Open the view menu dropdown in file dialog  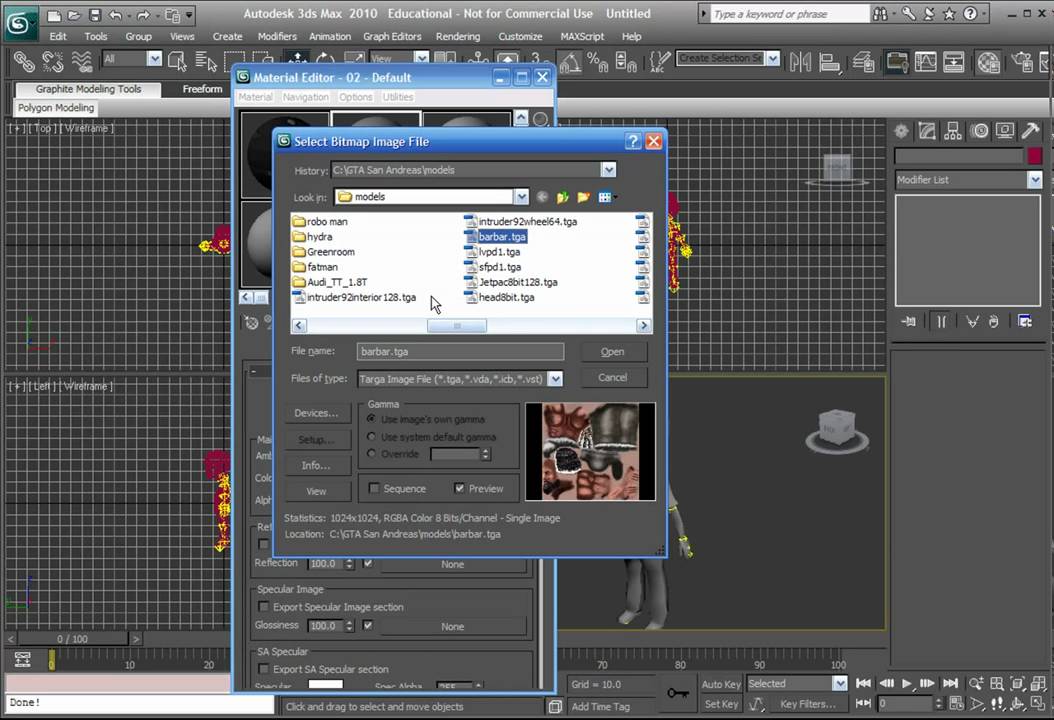[x=607, y=197]
